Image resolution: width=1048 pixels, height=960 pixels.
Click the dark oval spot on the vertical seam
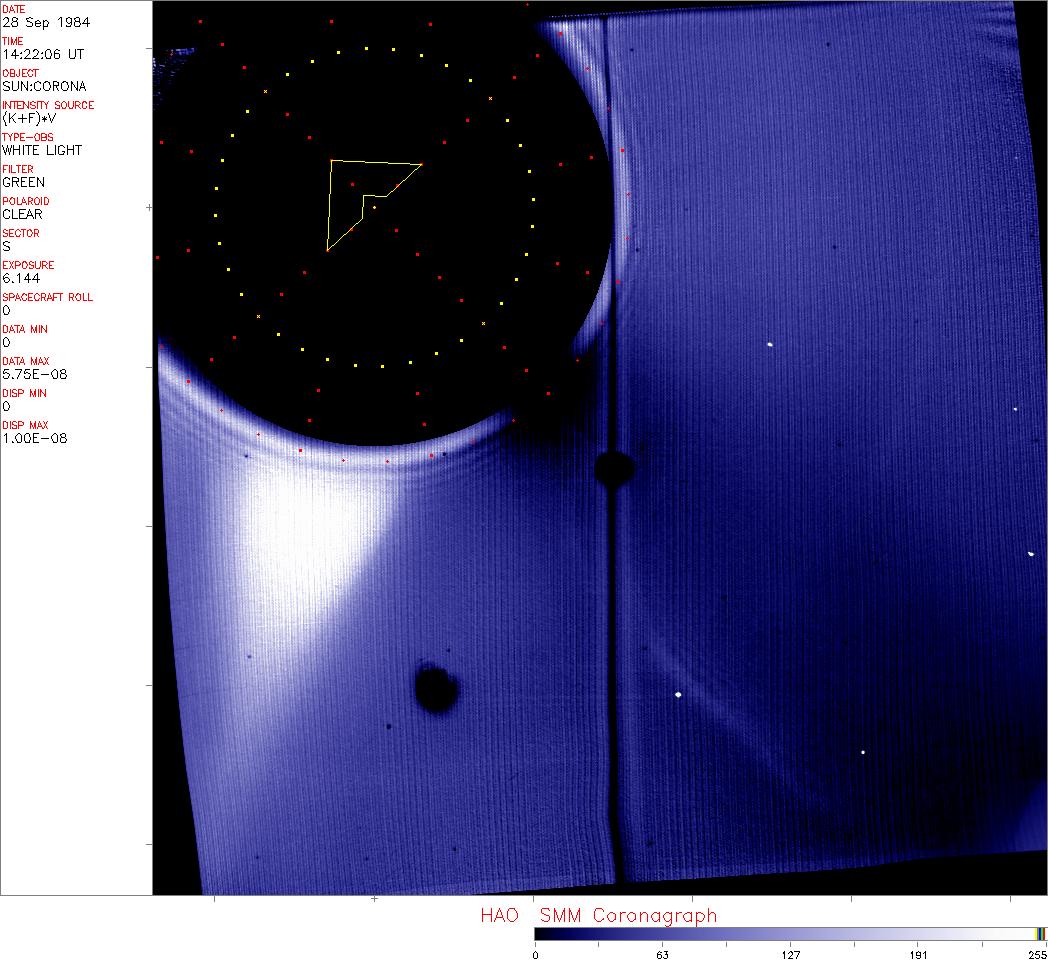(x=613, y=467)
